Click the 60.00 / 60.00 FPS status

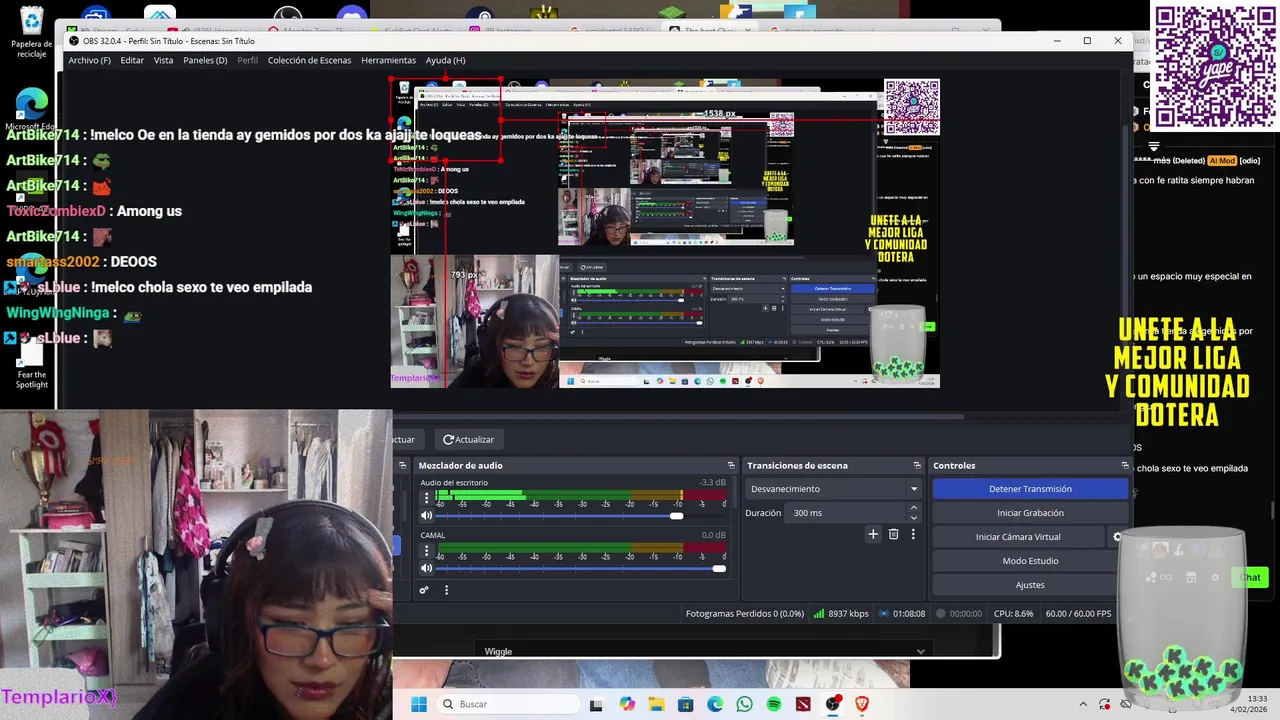[x=1078, y=614]
